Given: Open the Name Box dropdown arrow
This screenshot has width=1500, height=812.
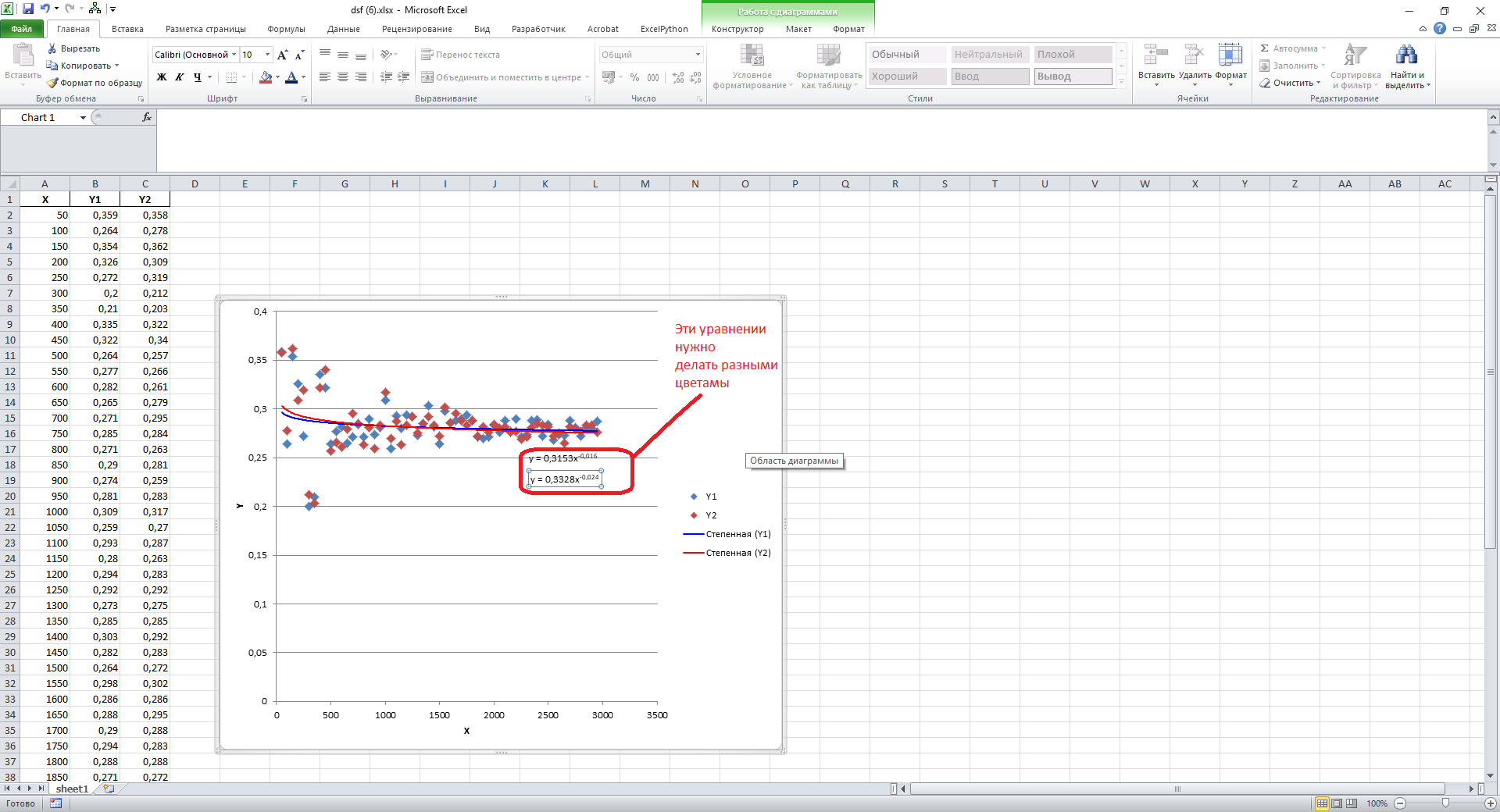Looking at the screenshot, I should (83, 118).
